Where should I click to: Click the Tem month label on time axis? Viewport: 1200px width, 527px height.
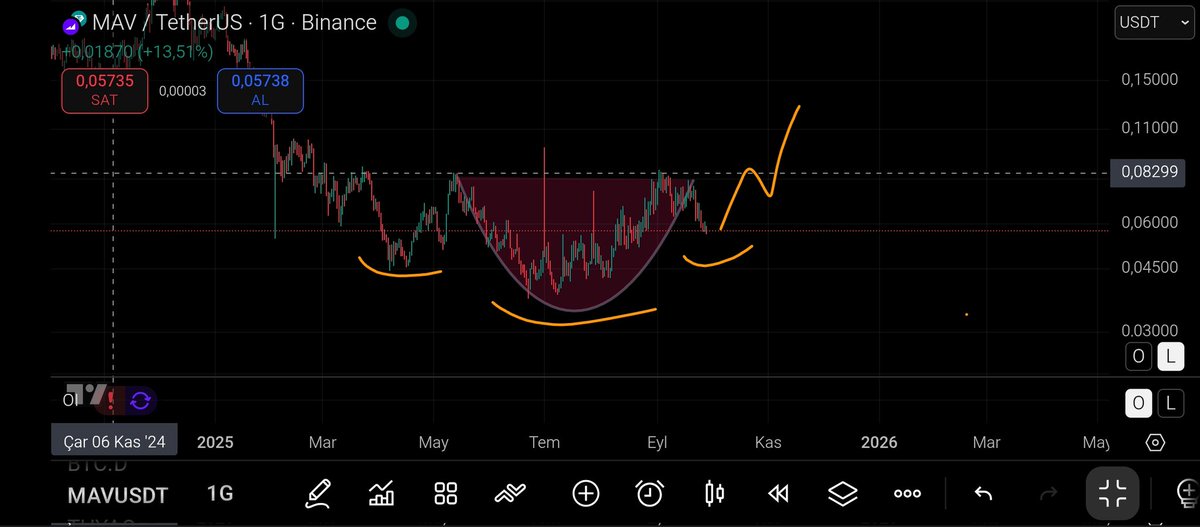544,442
